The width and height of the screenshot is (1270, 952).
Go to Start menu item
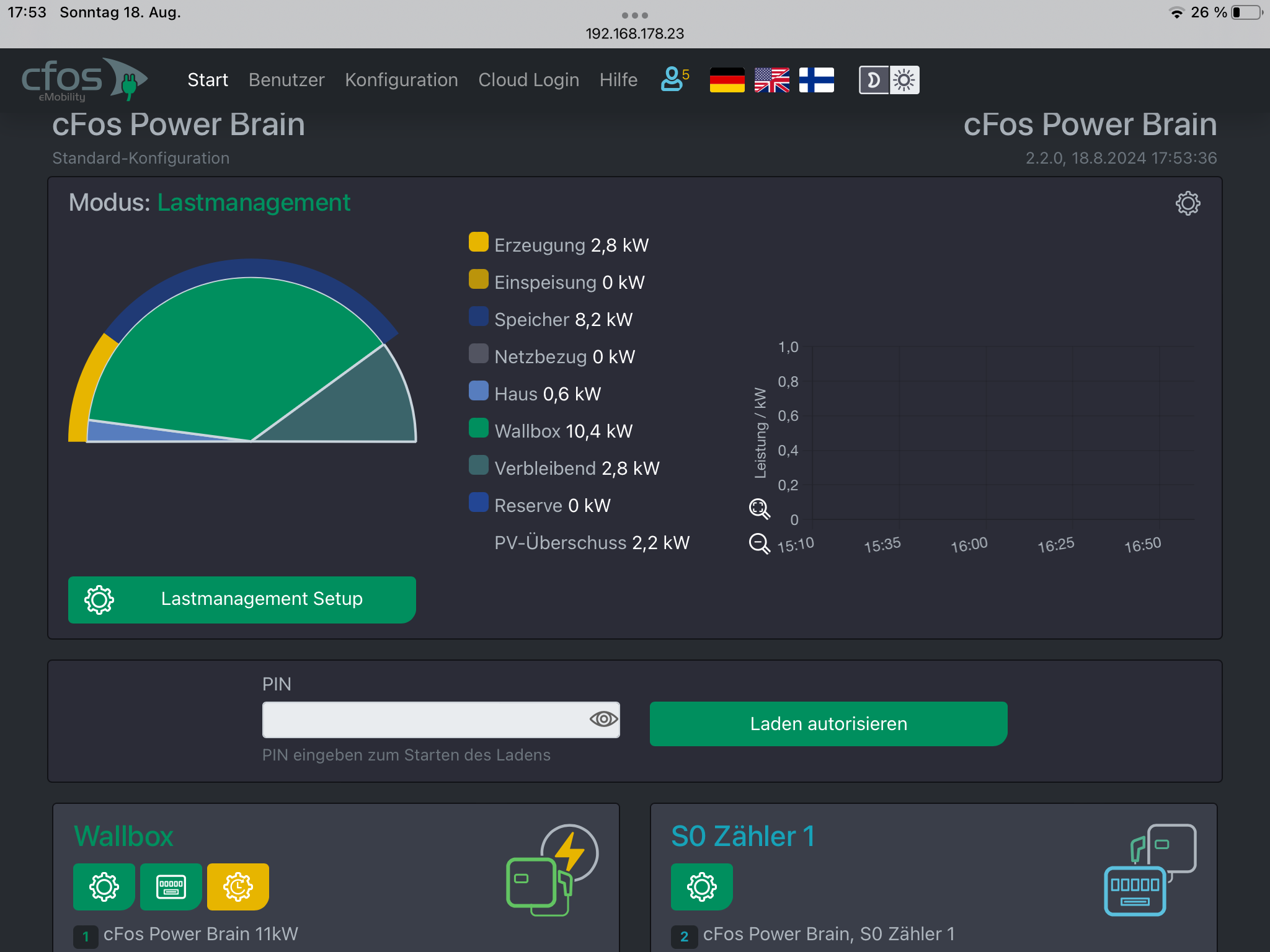pos(208,80)
